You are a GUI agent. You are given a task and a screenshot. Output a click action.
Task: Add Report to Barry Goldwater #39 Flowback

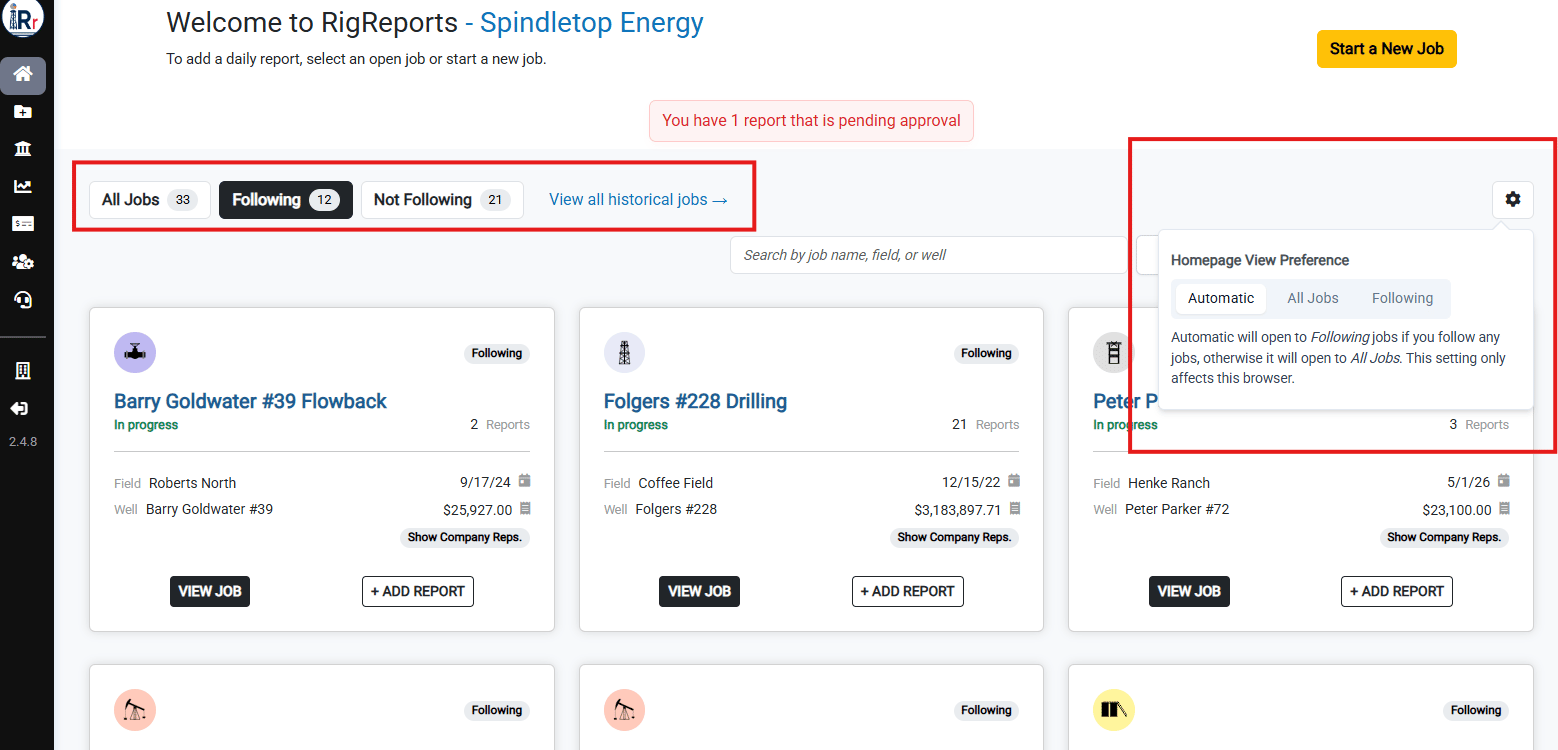[417, 591]
